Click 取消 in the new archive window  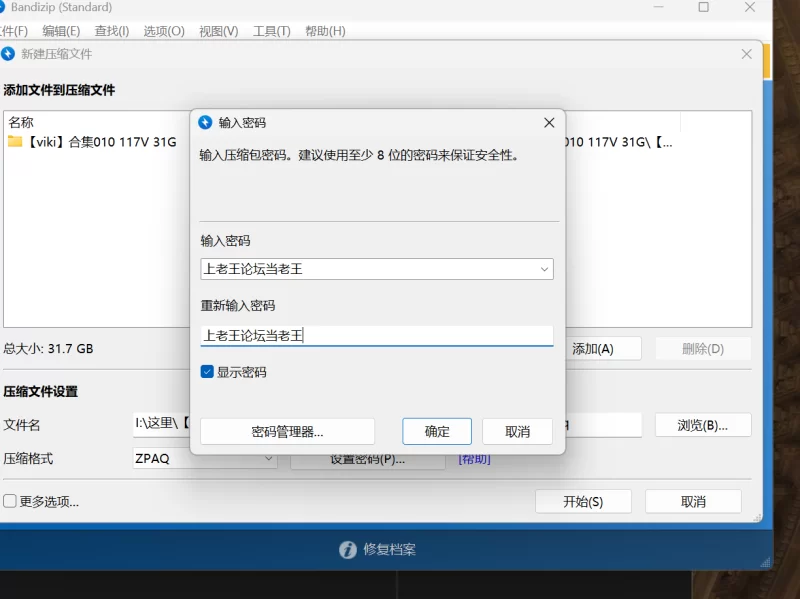point(693,502)
